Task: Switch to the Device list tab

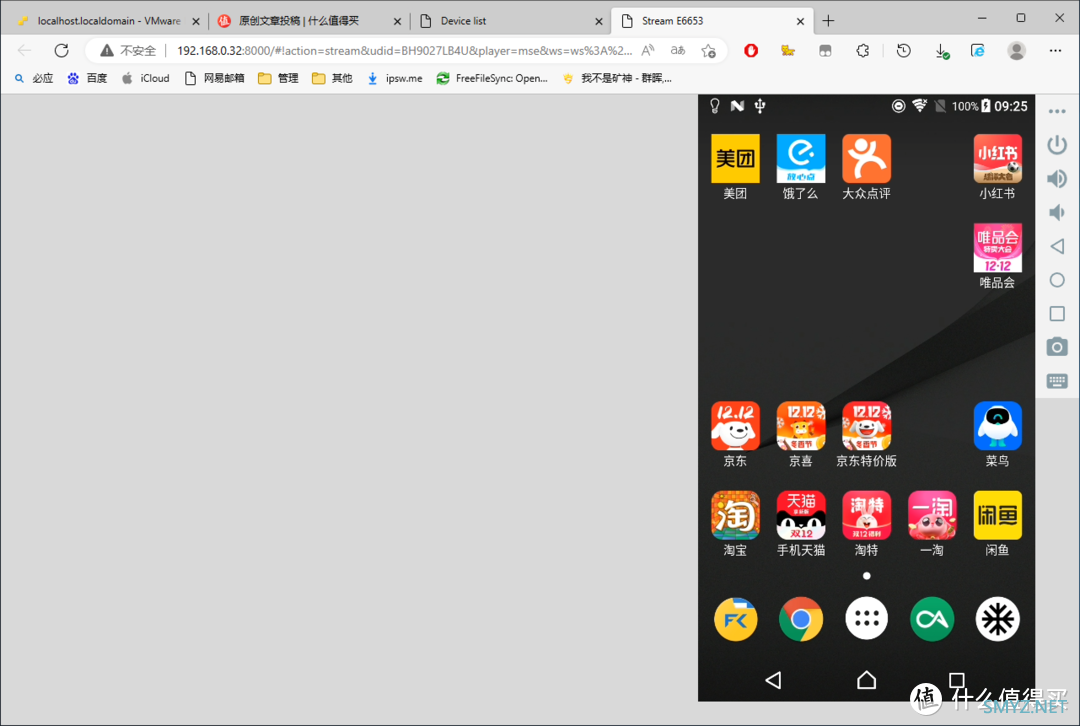Action: pos(510,21)
